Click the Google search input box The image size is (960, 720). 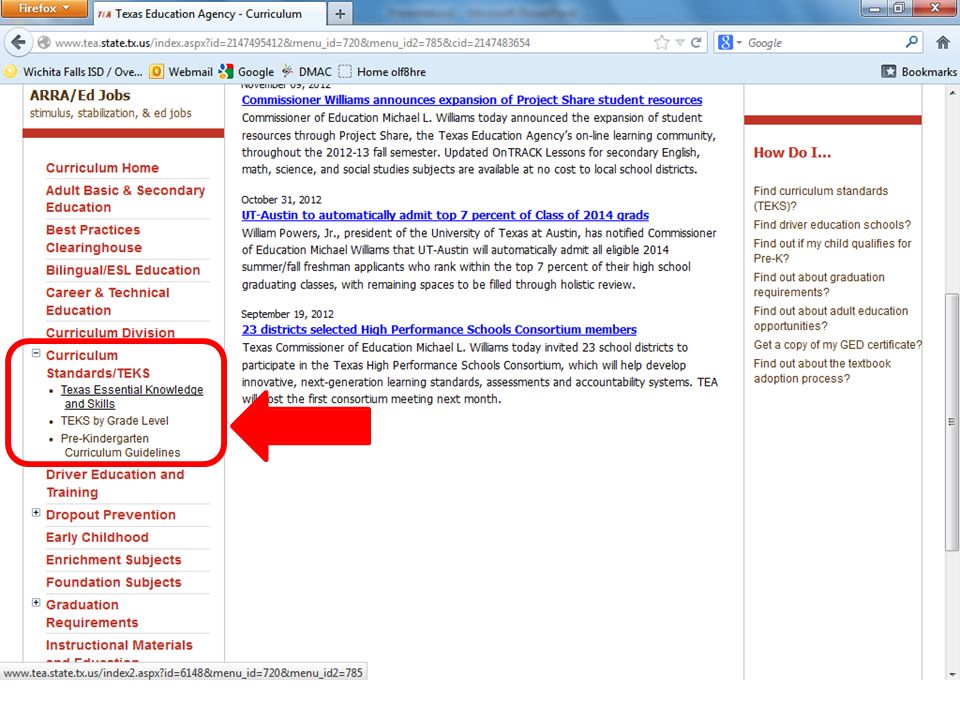pos(824,43)
